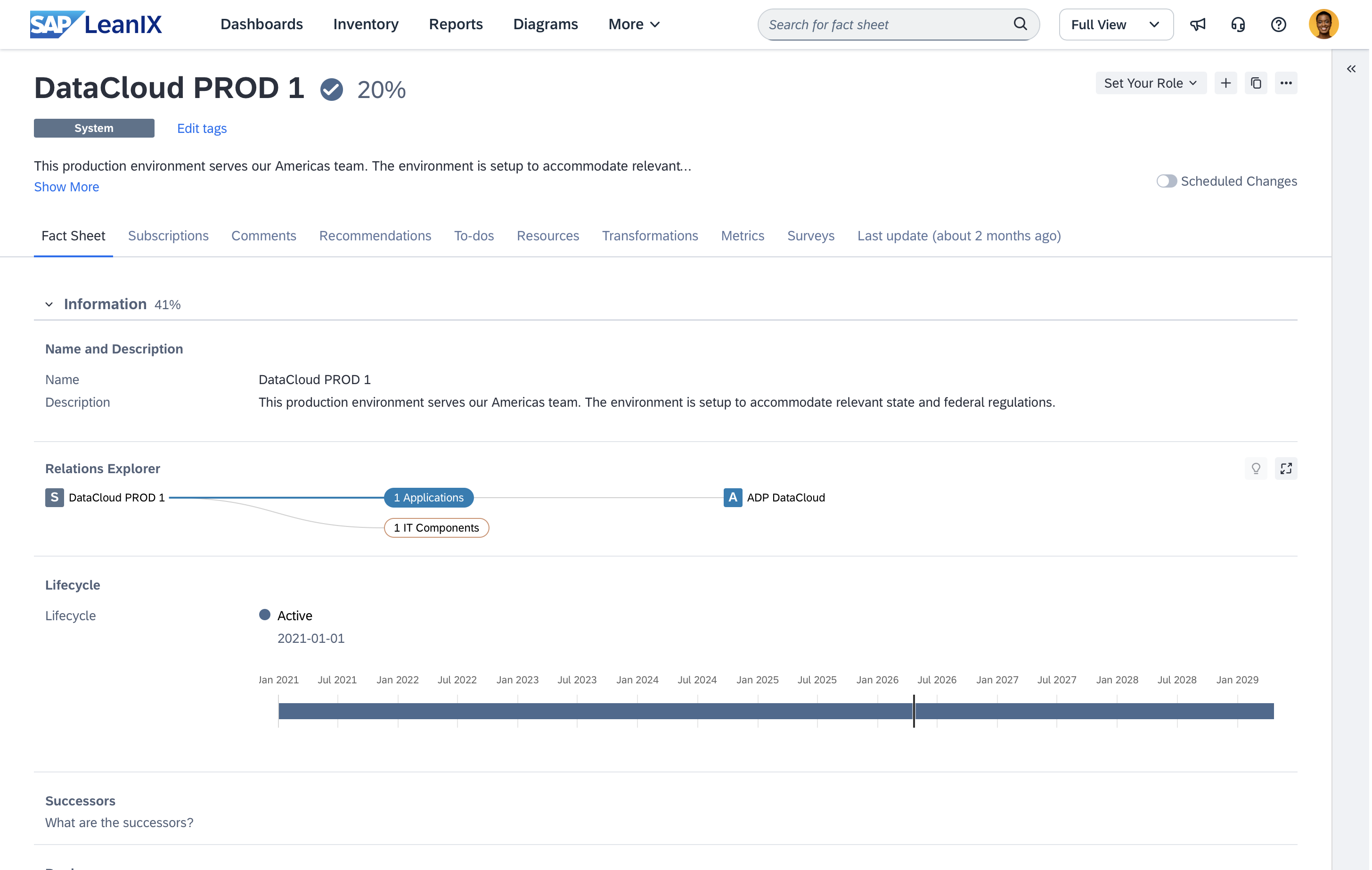1372x870 pixels.
Task: Toggle the Scheduled Changes switch
Action: click(x=1166, y=181)
